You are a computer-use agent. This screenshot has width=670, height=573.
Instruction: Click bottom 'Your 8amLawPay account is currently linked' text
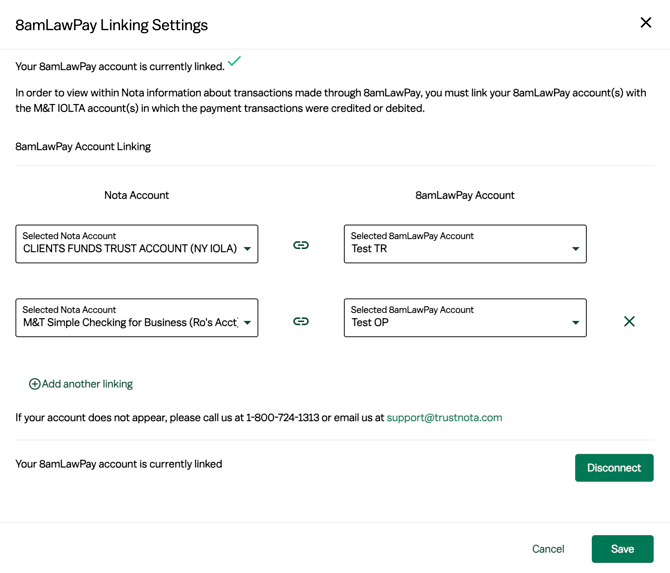pyautogui.click(x=119, y=464)
